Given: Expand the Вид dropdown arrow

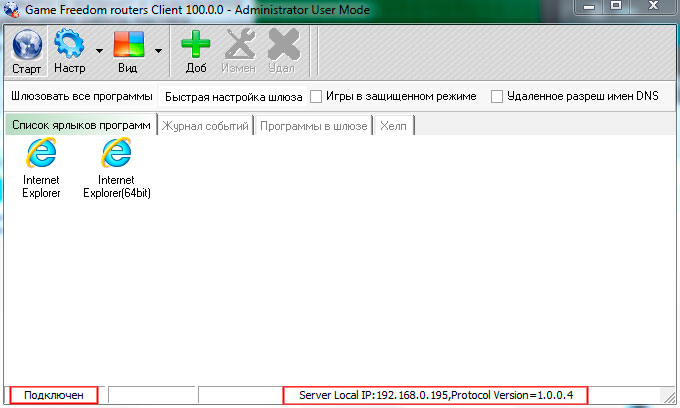Looking at the screenshot, I should [x=158, y=51].
